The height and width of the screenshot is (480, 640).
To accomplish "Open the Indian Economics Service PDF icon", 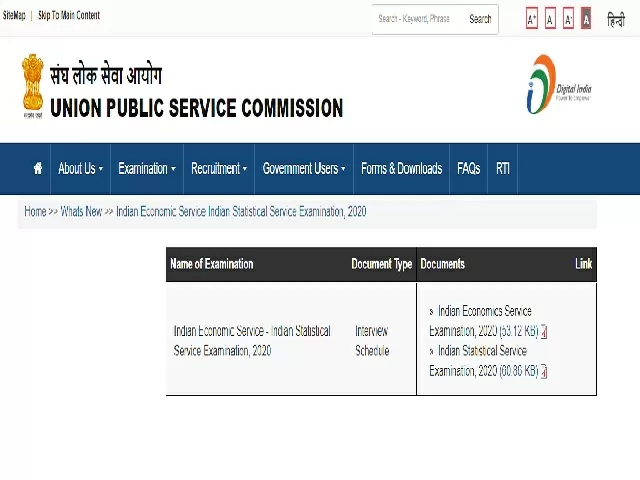I will pyautogui.click(x=544, y=332).
